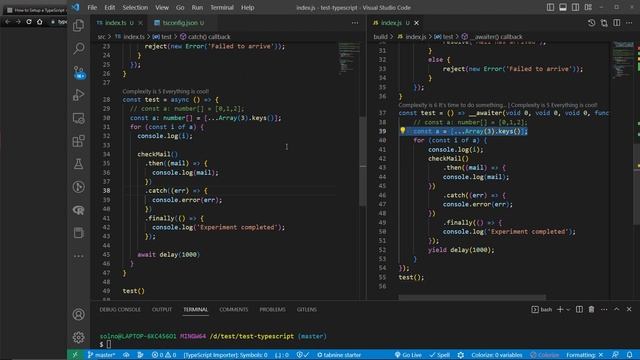Go back in the browser window

pyautogui.click(x=7, y=22)
